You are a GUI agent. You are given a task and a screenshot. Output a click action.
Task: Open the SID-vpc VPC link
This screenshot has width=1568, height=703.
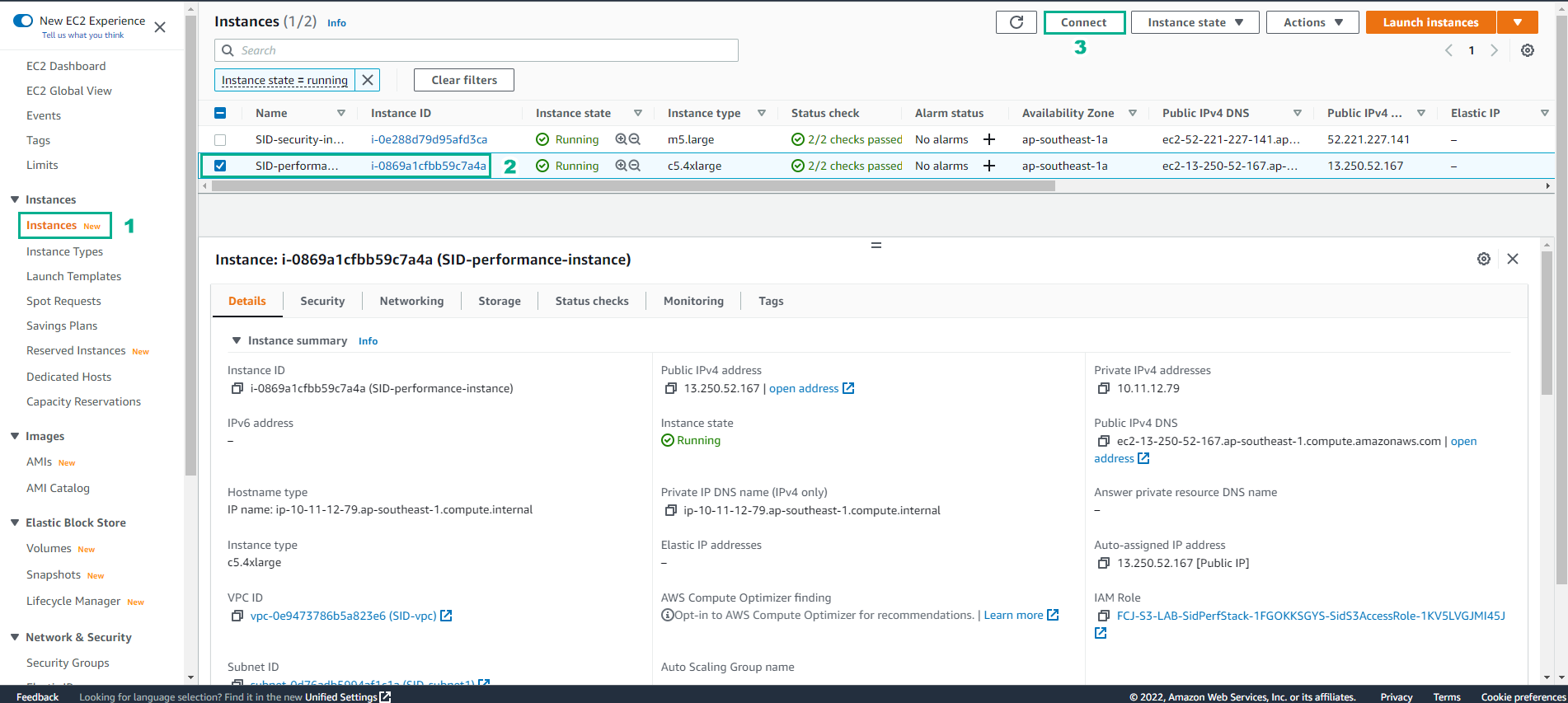coord(343,616)
